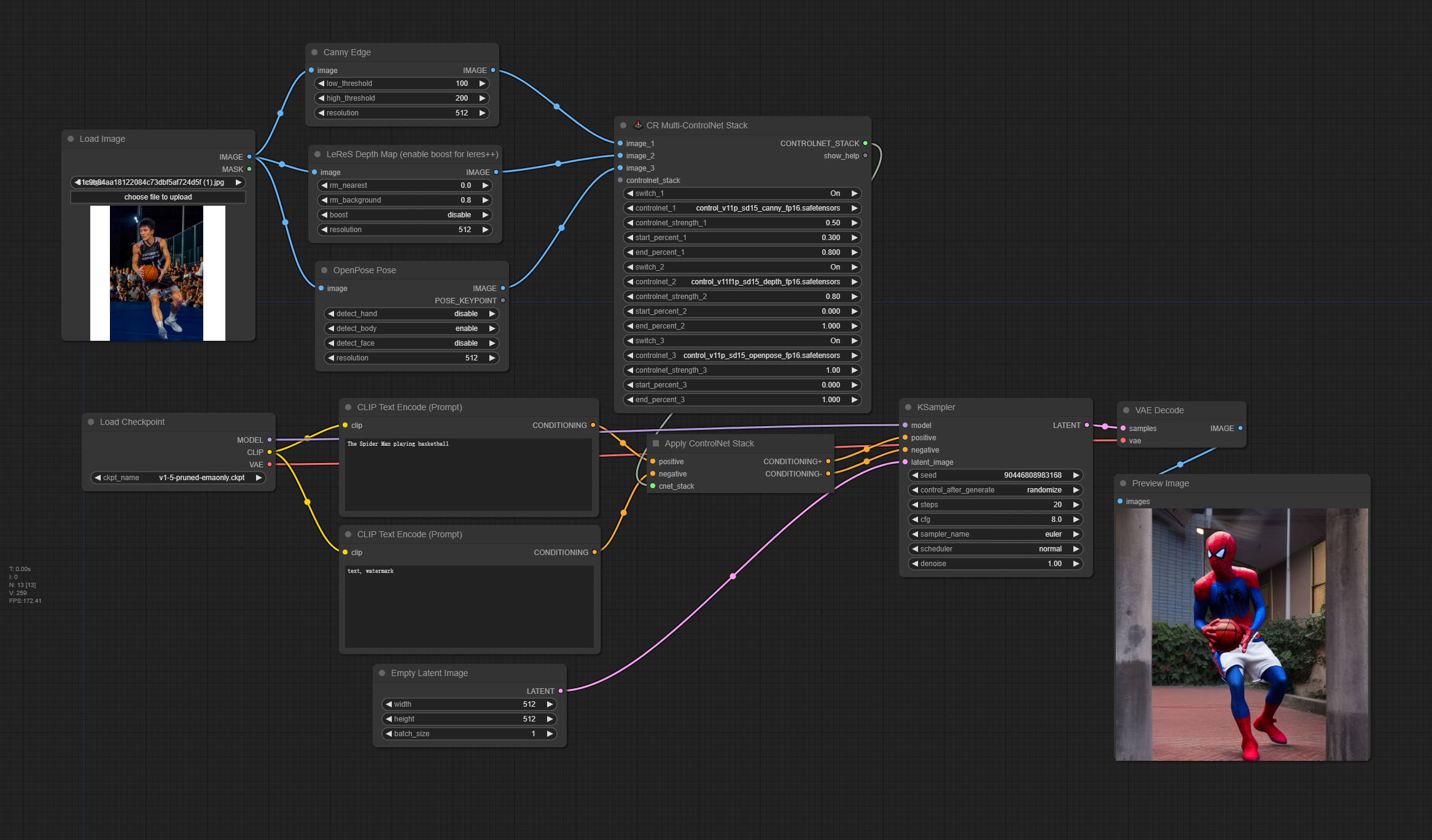
Task: Click the end_percent_1 value field
Action: [x=742, y=252]
